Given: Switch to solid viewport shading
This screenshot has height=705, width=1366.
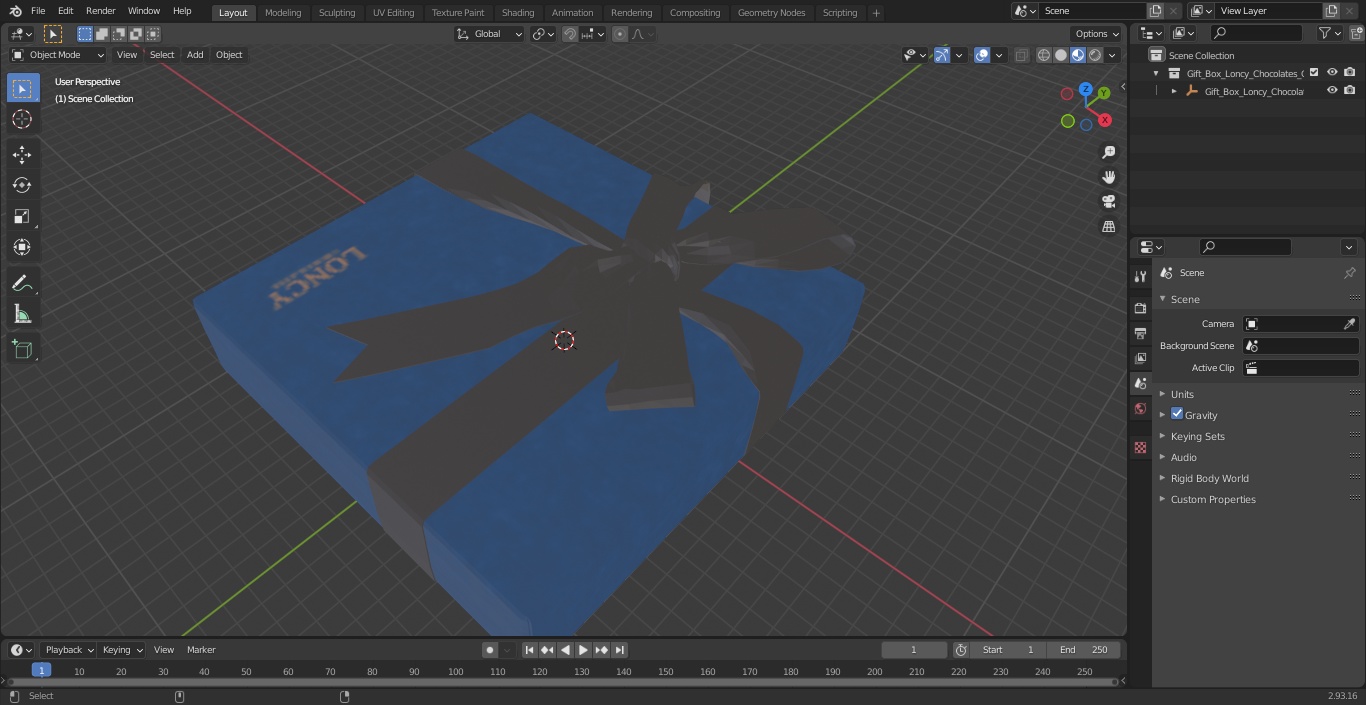Looking at the screenshot, I should [x=1061, y=55].
